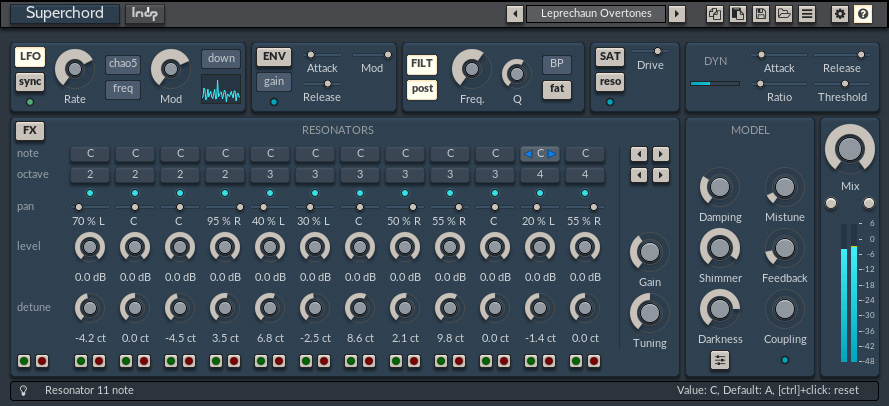Click the paste preset icon
The image size is (889, 406).
click(737, 14)
